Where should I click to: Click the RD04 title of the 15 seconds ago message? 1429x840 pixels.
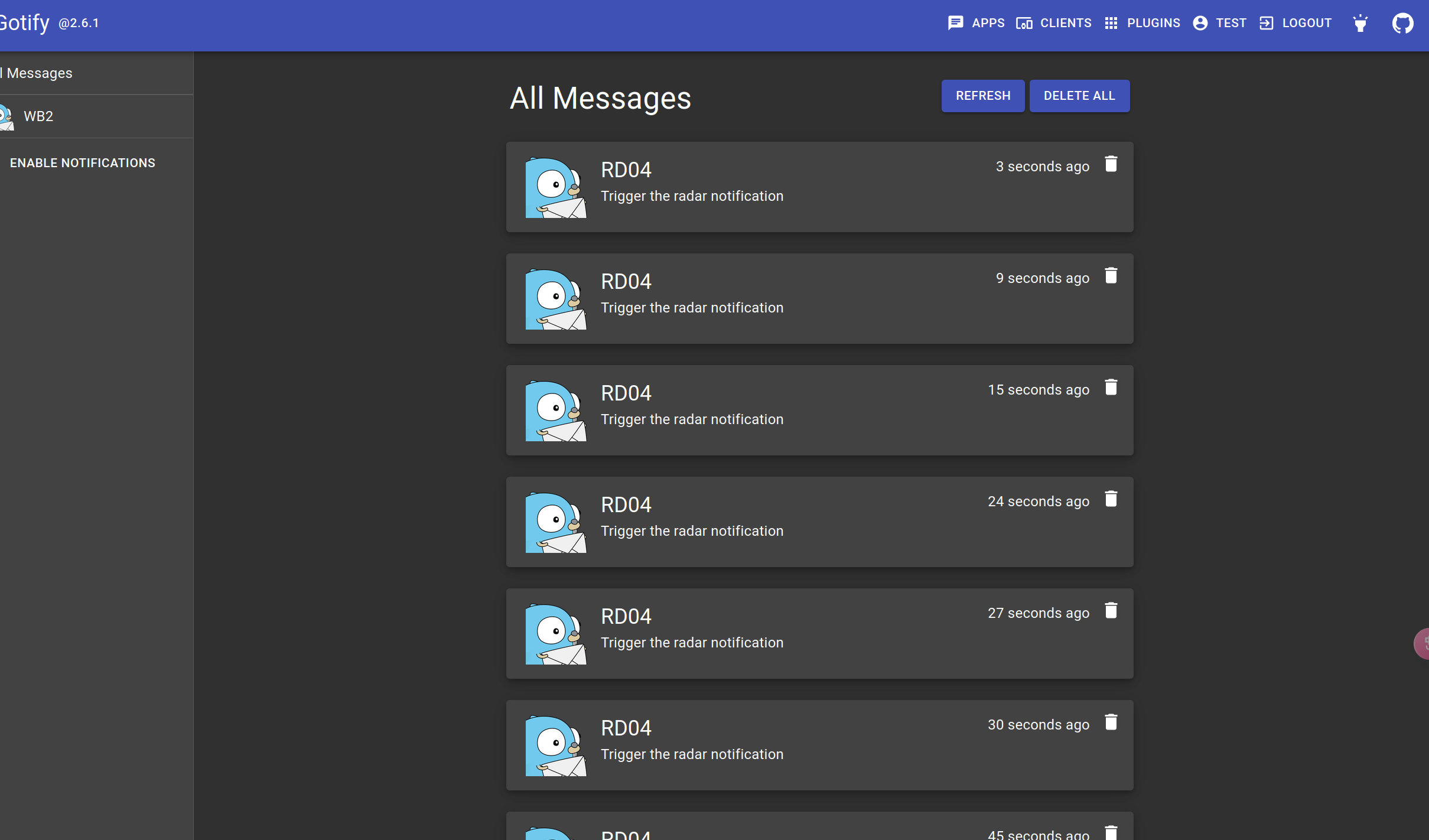pyautogui.click(x=626, y=393)
